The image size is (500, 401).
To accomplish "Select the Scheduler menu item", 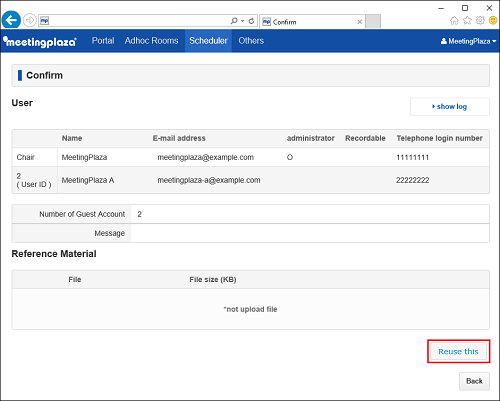I will (x=208, y=41).
